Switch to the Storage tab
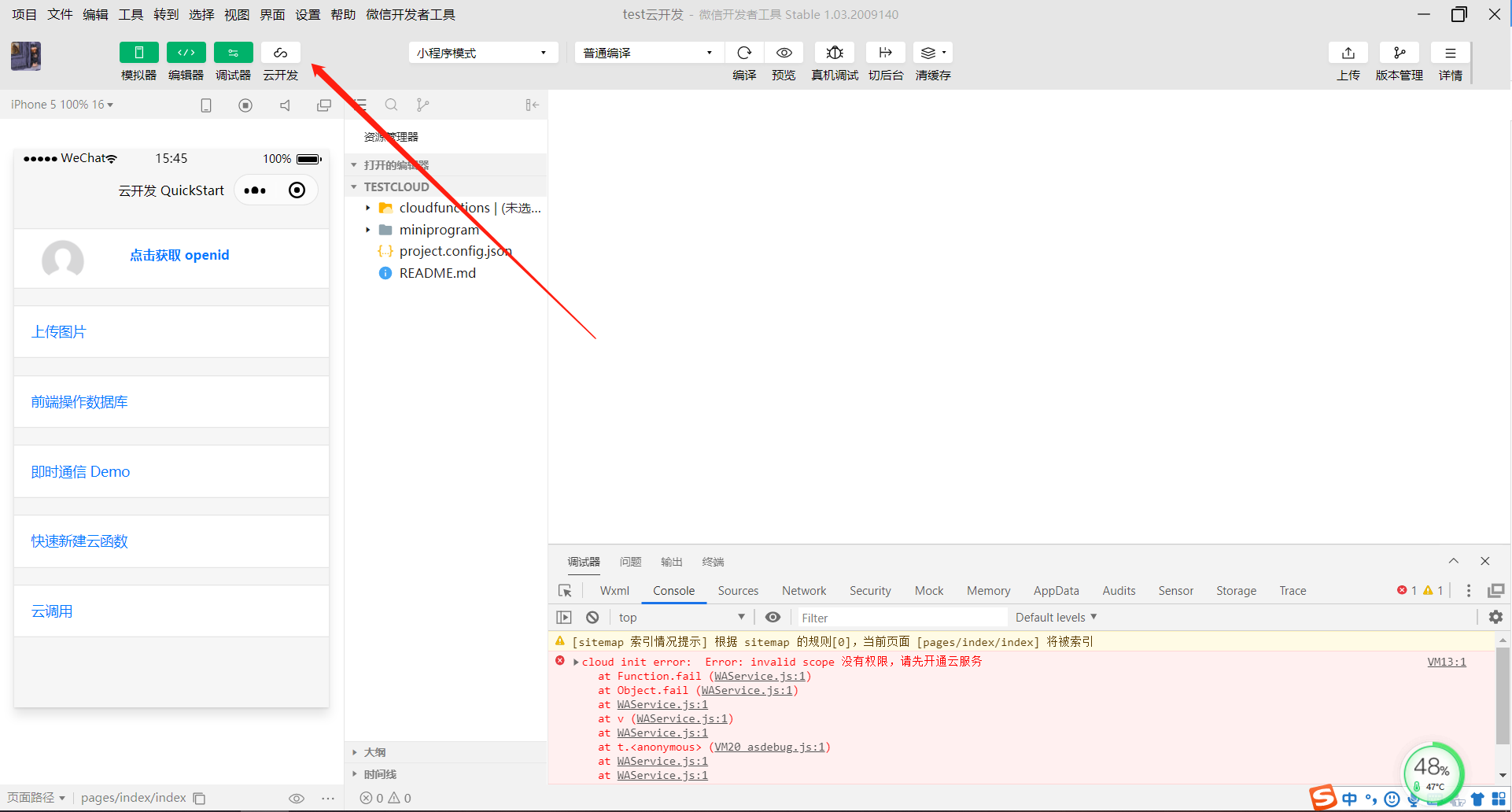Screen dimensions: 1512x812 tap(1236, 591)
